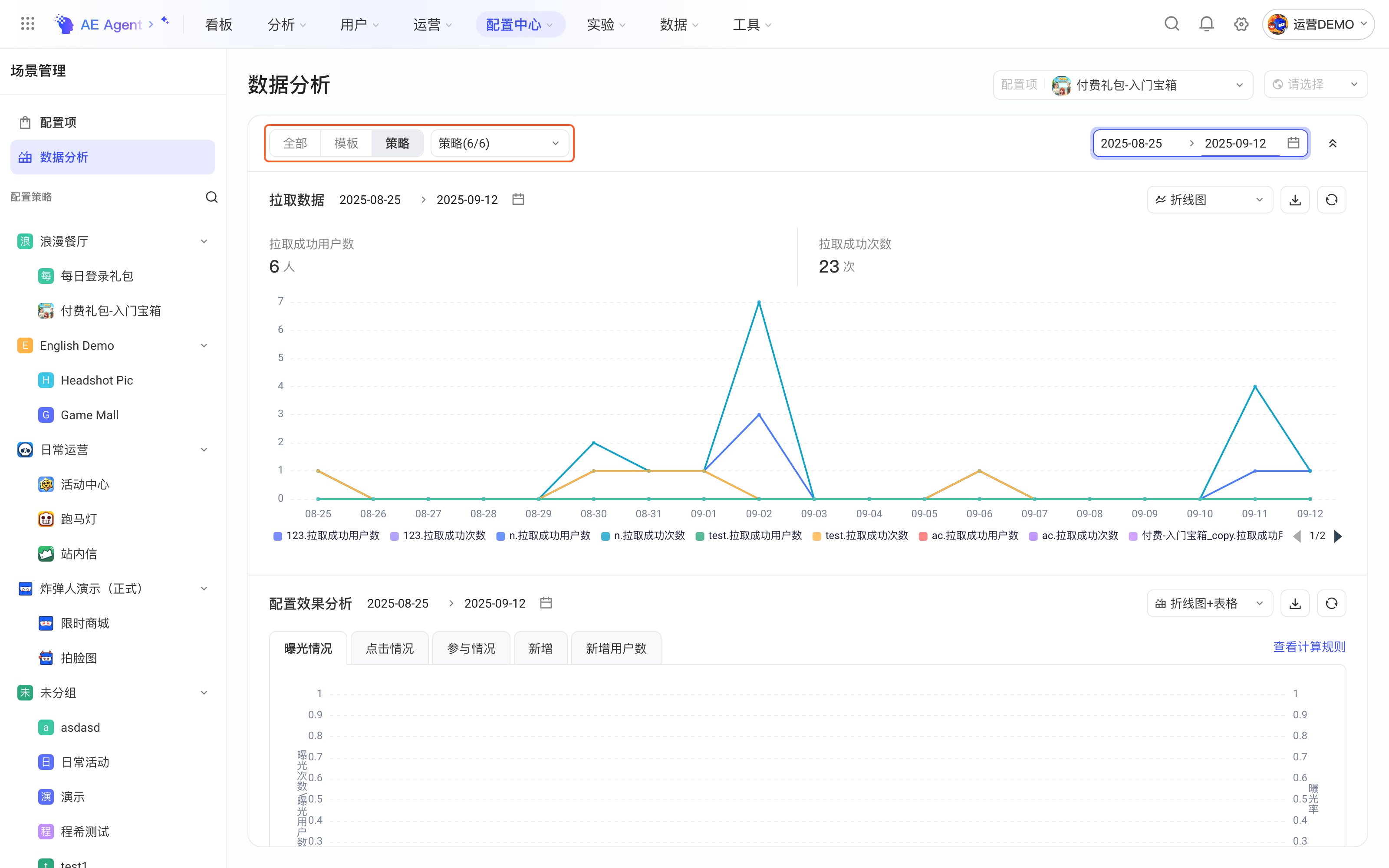Open calendar icon in top date range
Image resolution: width=1389 pixels, height=868 pixels.
1293,143
